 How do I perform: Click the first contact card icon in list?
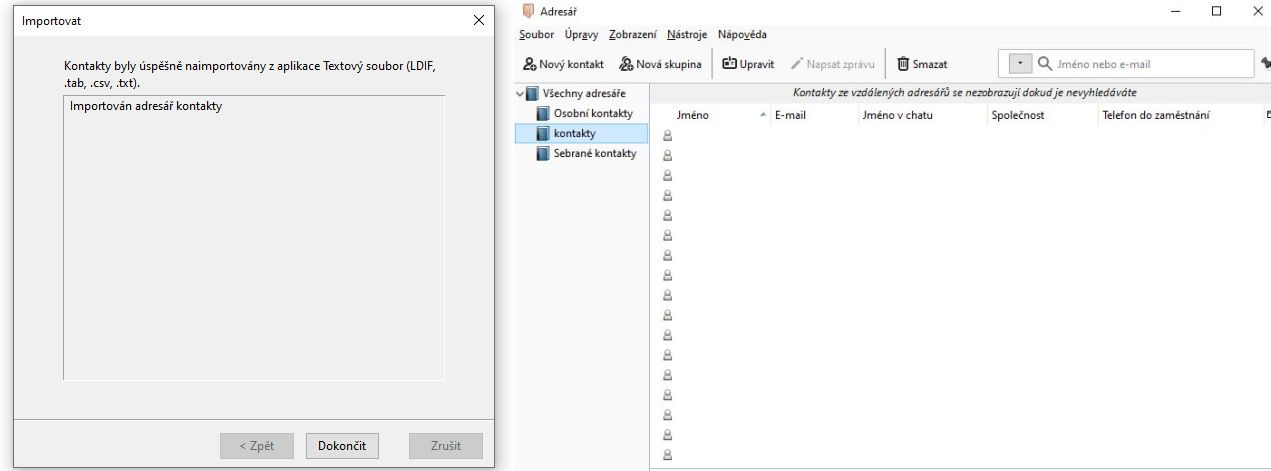pos(667,135)
